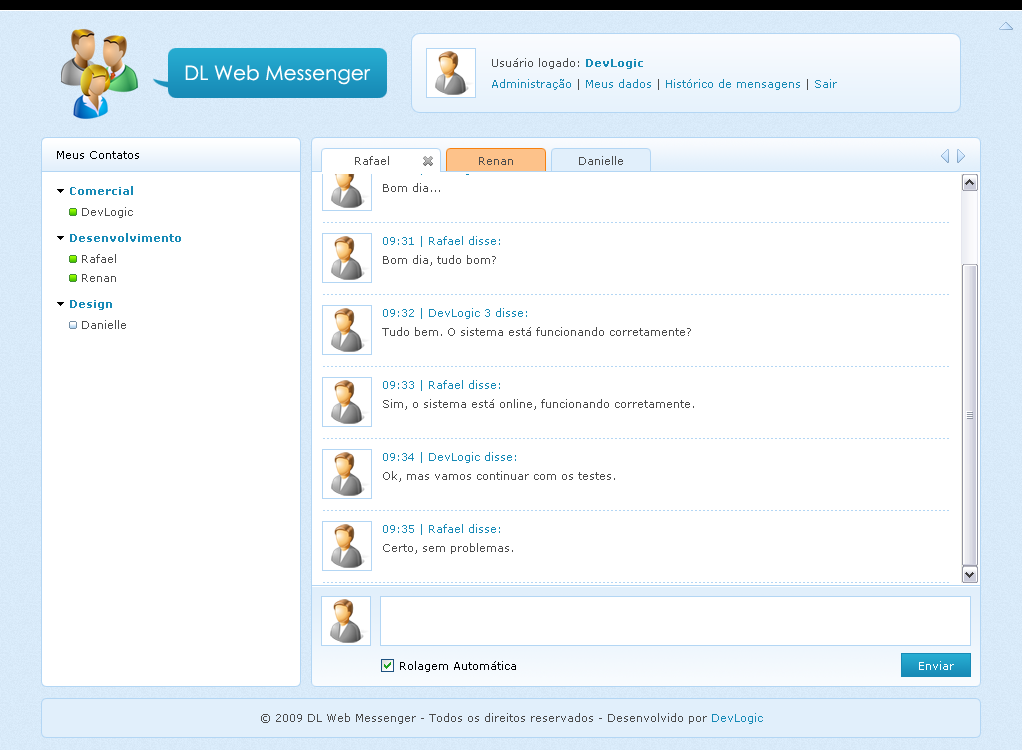The image size is (1022, 750).
Task: Click '09:32 | DevLogic 3 disse:' header
Action: (455, 313)
